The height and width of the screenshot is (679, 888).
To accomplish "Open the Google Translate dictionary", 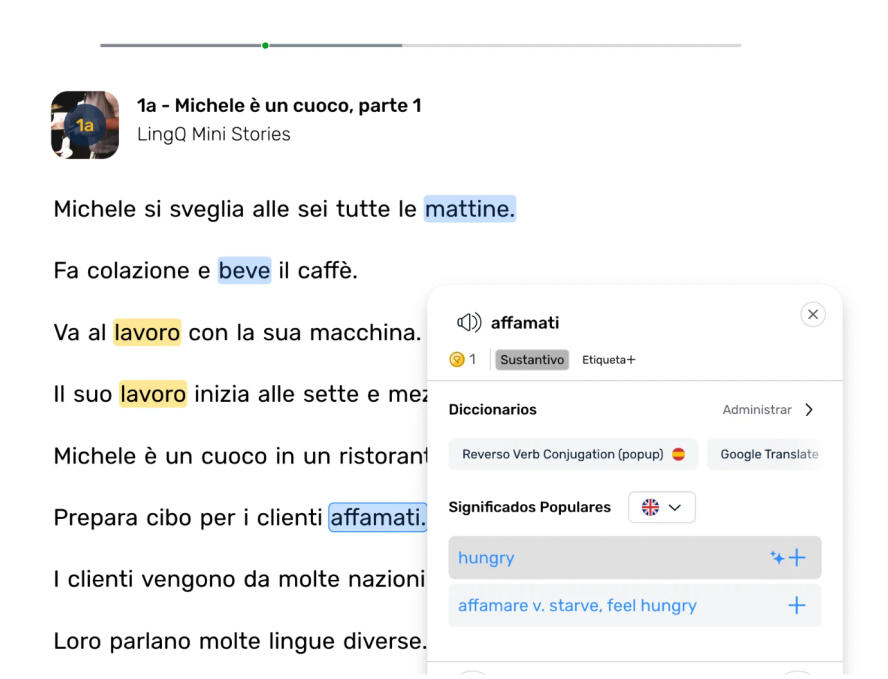I will coord(766,454).
